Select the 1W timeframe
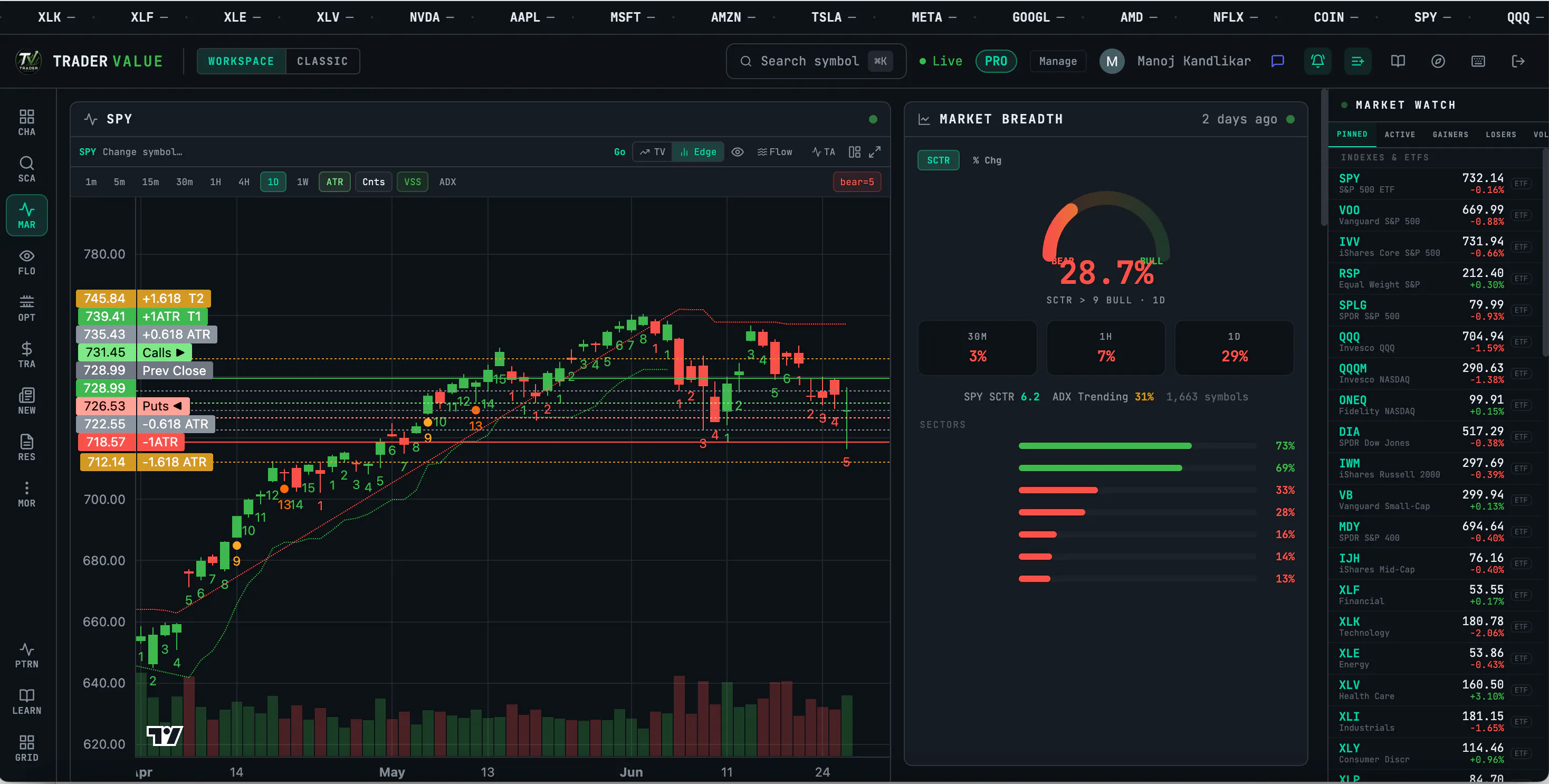The width and height of the screenshot is (1549, 784). point(302,181)
